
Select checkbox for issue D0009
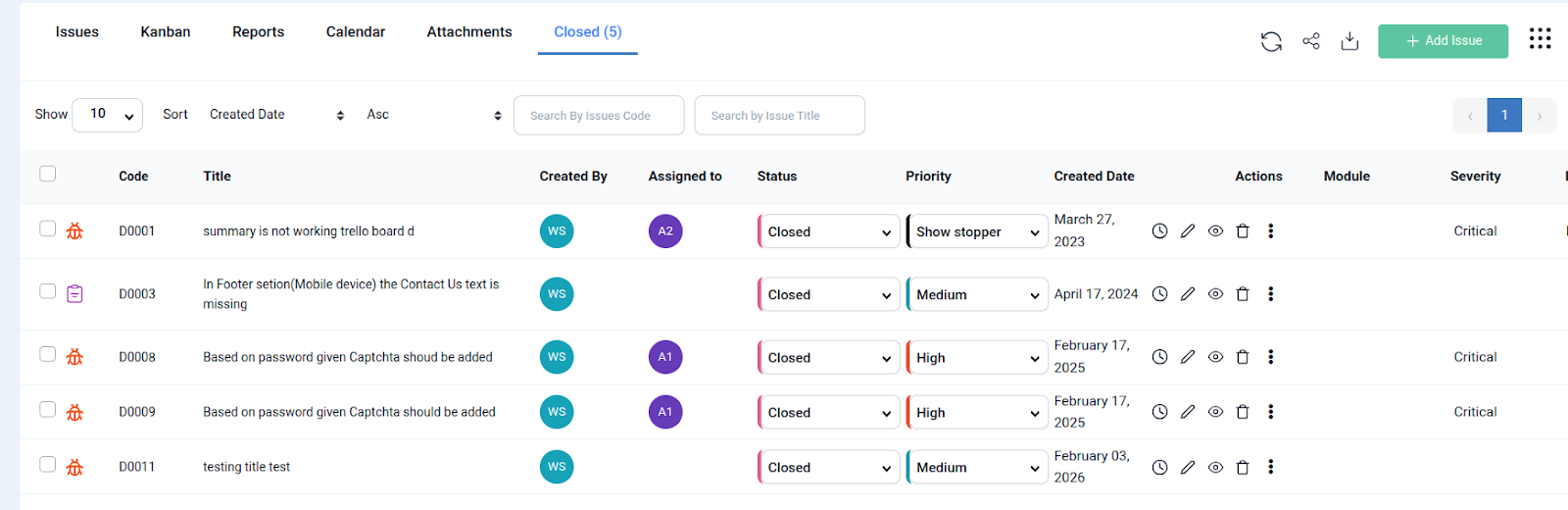(x=48, y=409)
